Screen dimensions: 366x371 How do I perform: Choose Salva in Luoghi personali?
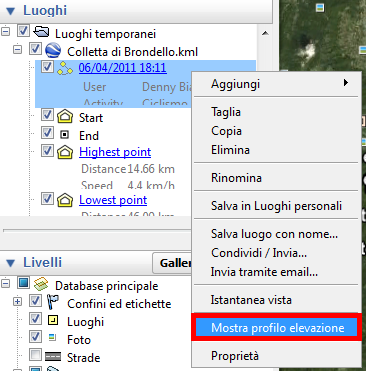click(x=276, y=206)
